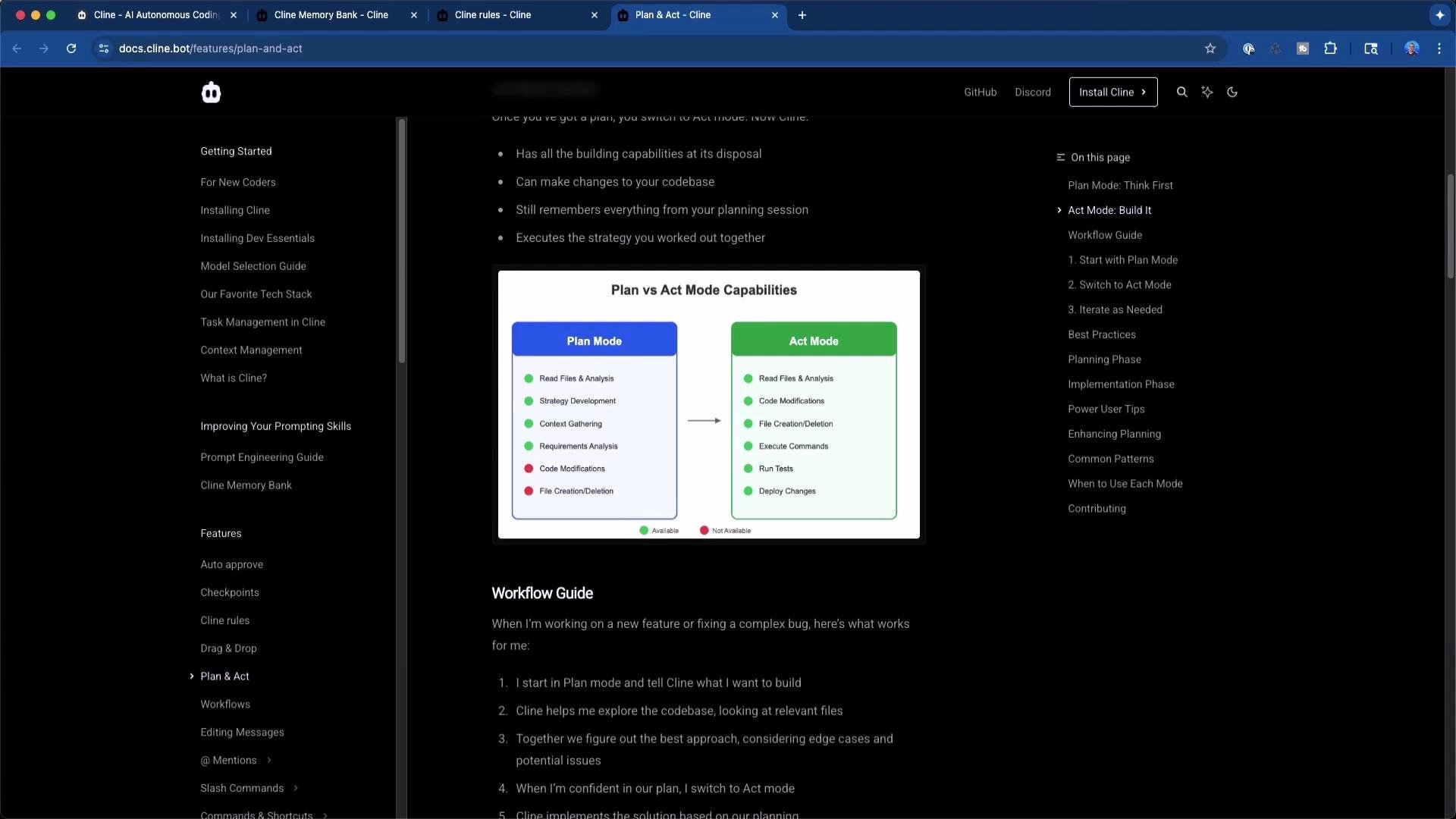Open the AI assistant sparkle icon
Image resolution: width=1456 pixels, height=819 pixels.
coord(1207,92)
